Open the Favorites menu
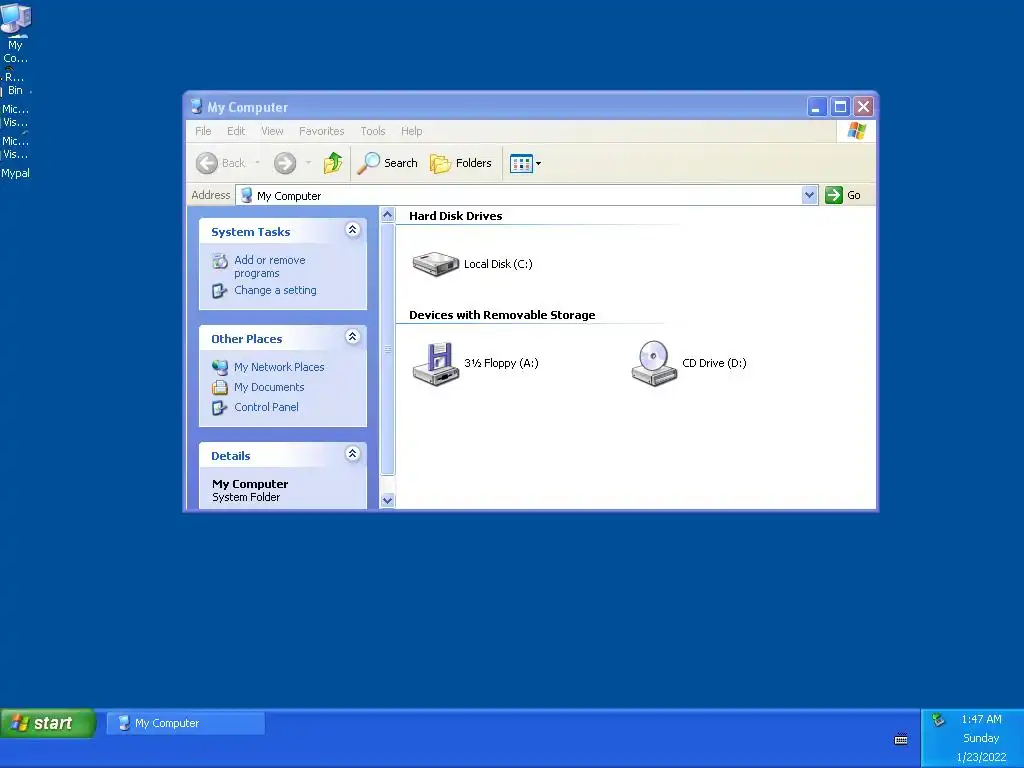Viewport: 1024px width, 768px height. point(321,131)
